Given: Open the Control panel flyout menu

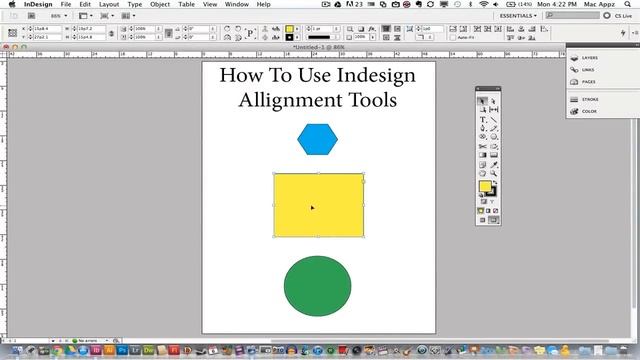Looking at the screenshot, I should tap(635, 33).
